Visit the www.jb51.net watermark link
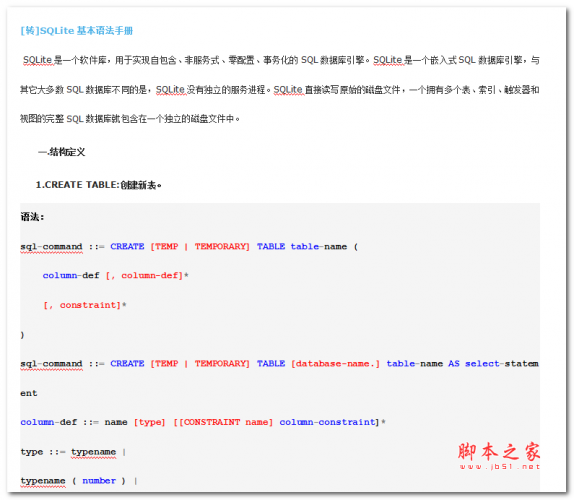This screenshot has height=500, width=574. tap(500, 467)
